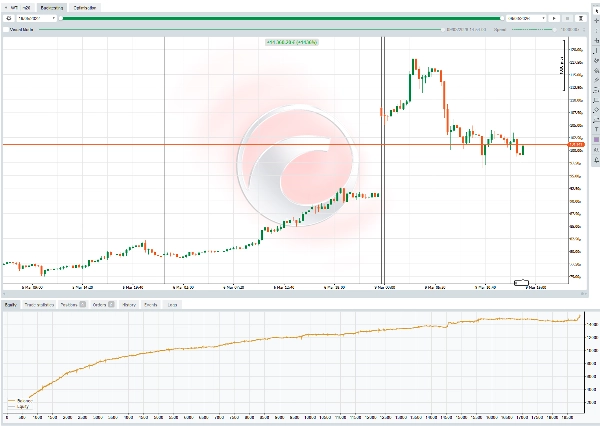Select the text label tool
The height and width of the screenshot is (426, 600).
click(x=596, y=130)
